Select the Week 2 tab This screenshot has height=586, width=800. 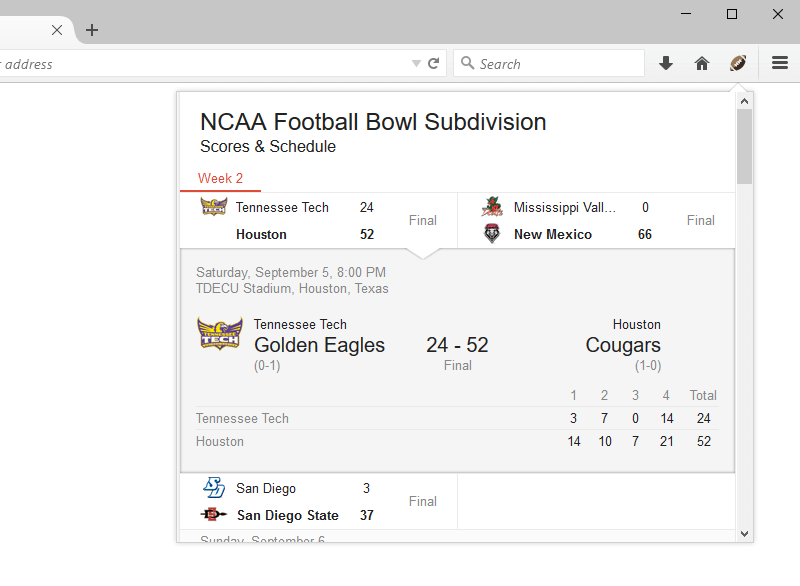click(220, 179)
